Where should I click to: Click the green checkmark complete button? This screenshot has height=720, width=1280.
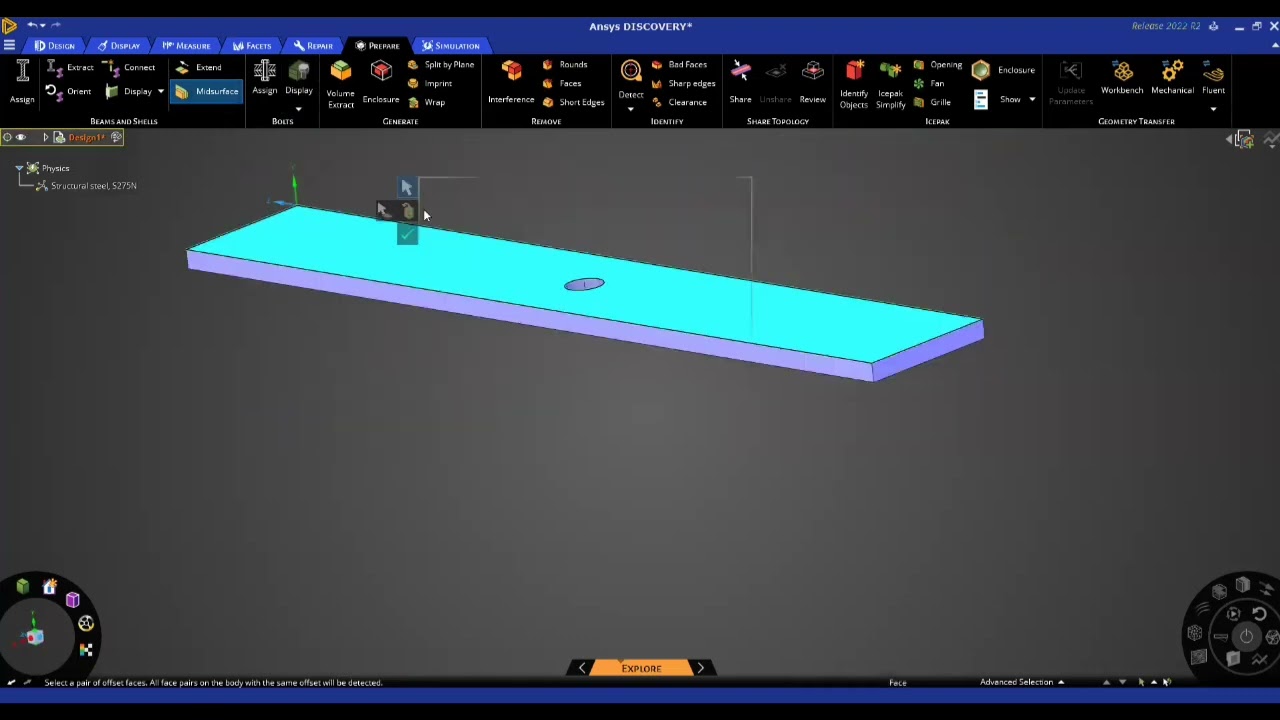[x=407, y=234]
